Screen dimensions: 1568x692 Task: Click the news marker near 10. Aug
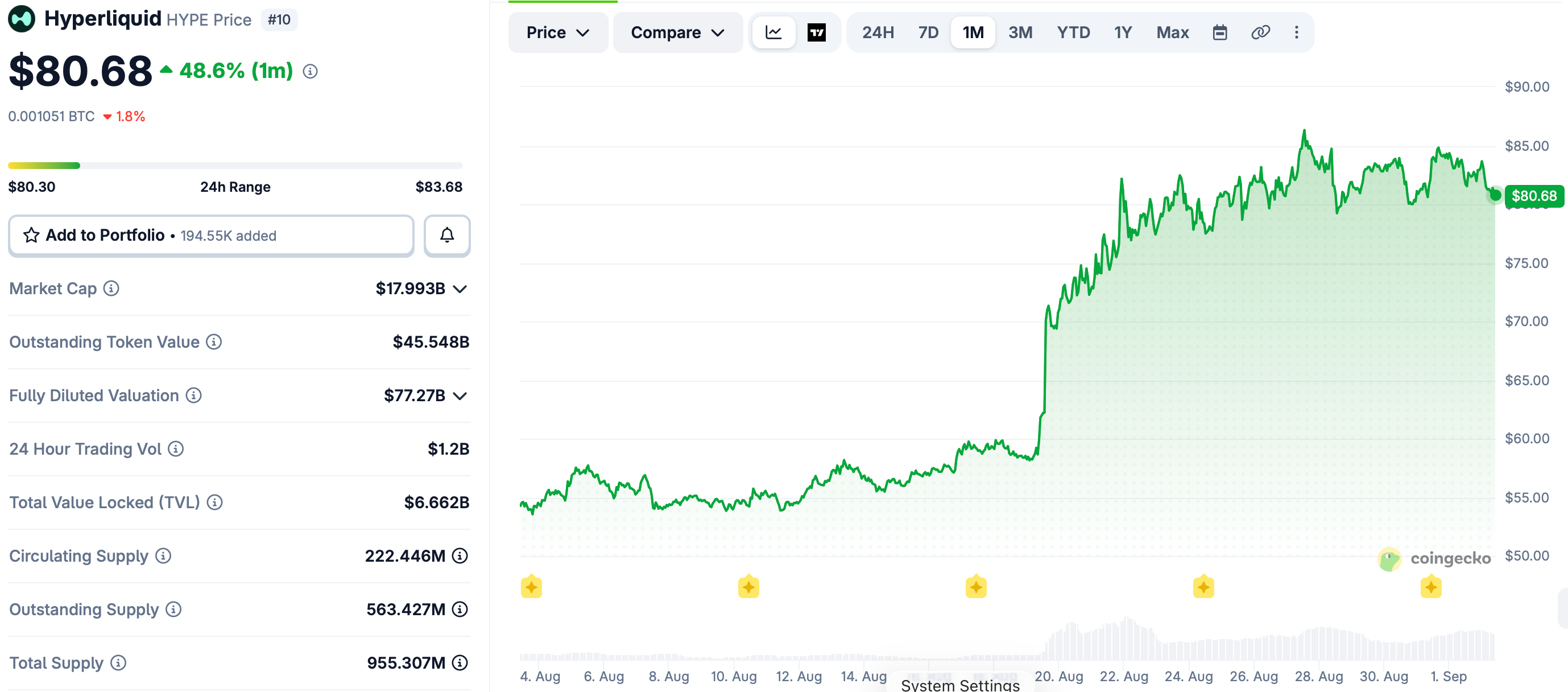748,587
